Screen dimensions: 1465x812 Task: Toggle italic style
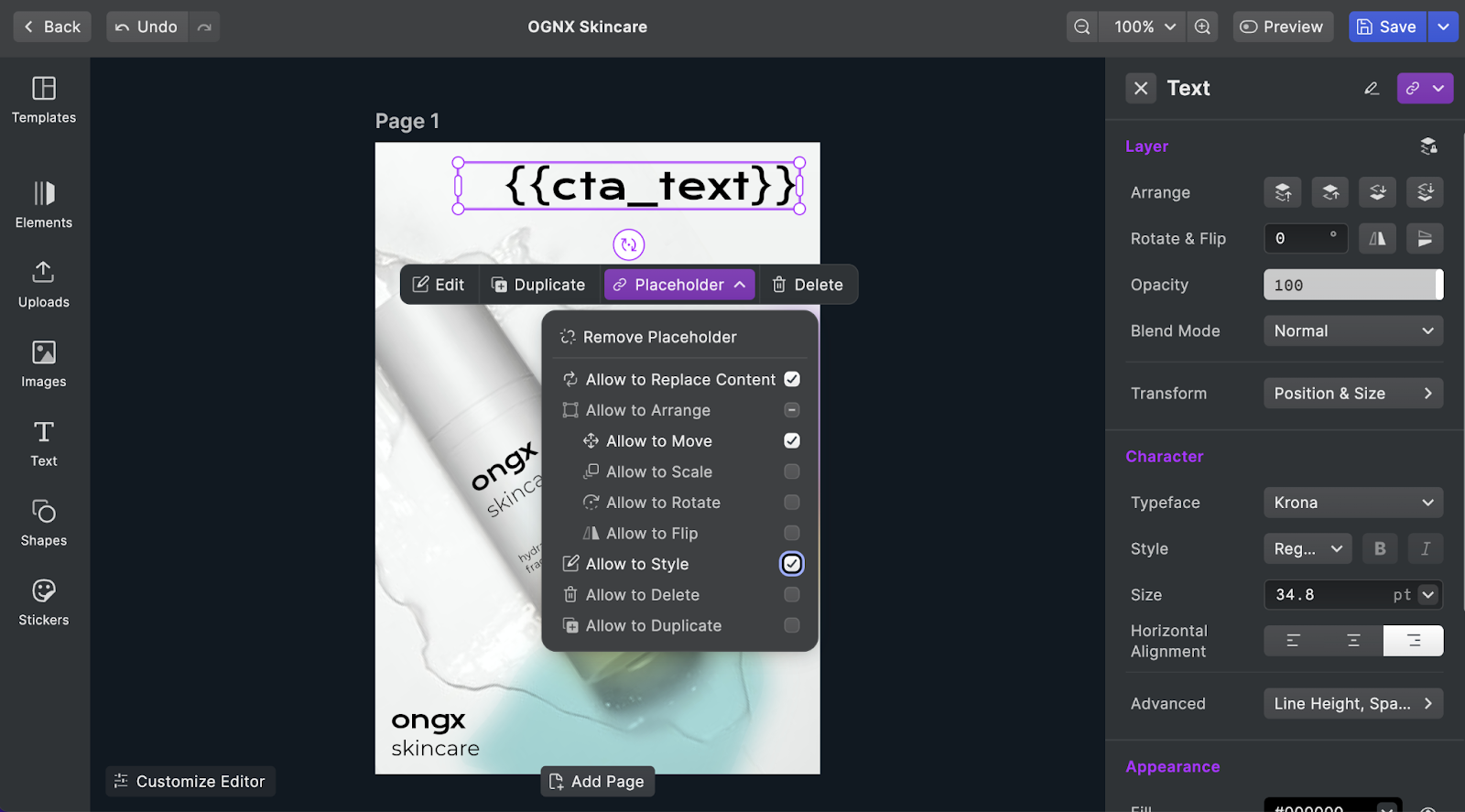pos(1426,548)
